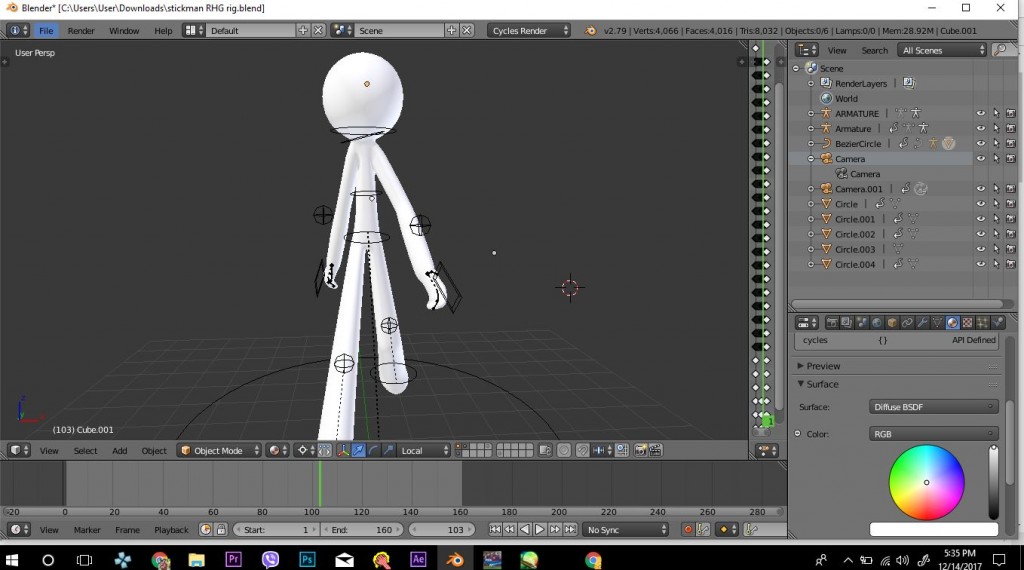Open the Physics properties tab icon
1024x570 pixels.
[x=997, y=323]
